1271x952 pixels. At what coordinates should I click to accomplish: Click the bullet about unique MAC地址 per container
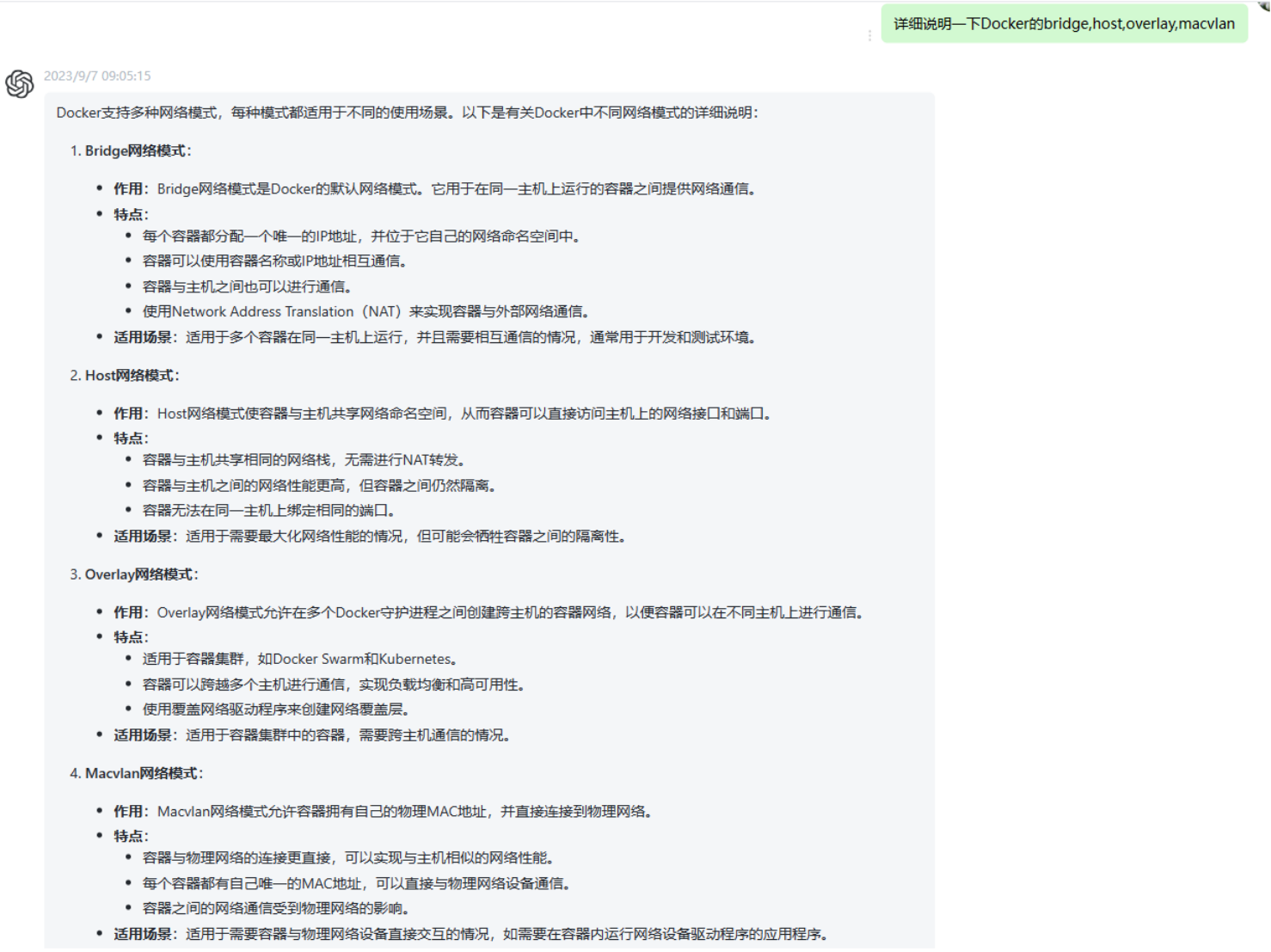(356, 883)
